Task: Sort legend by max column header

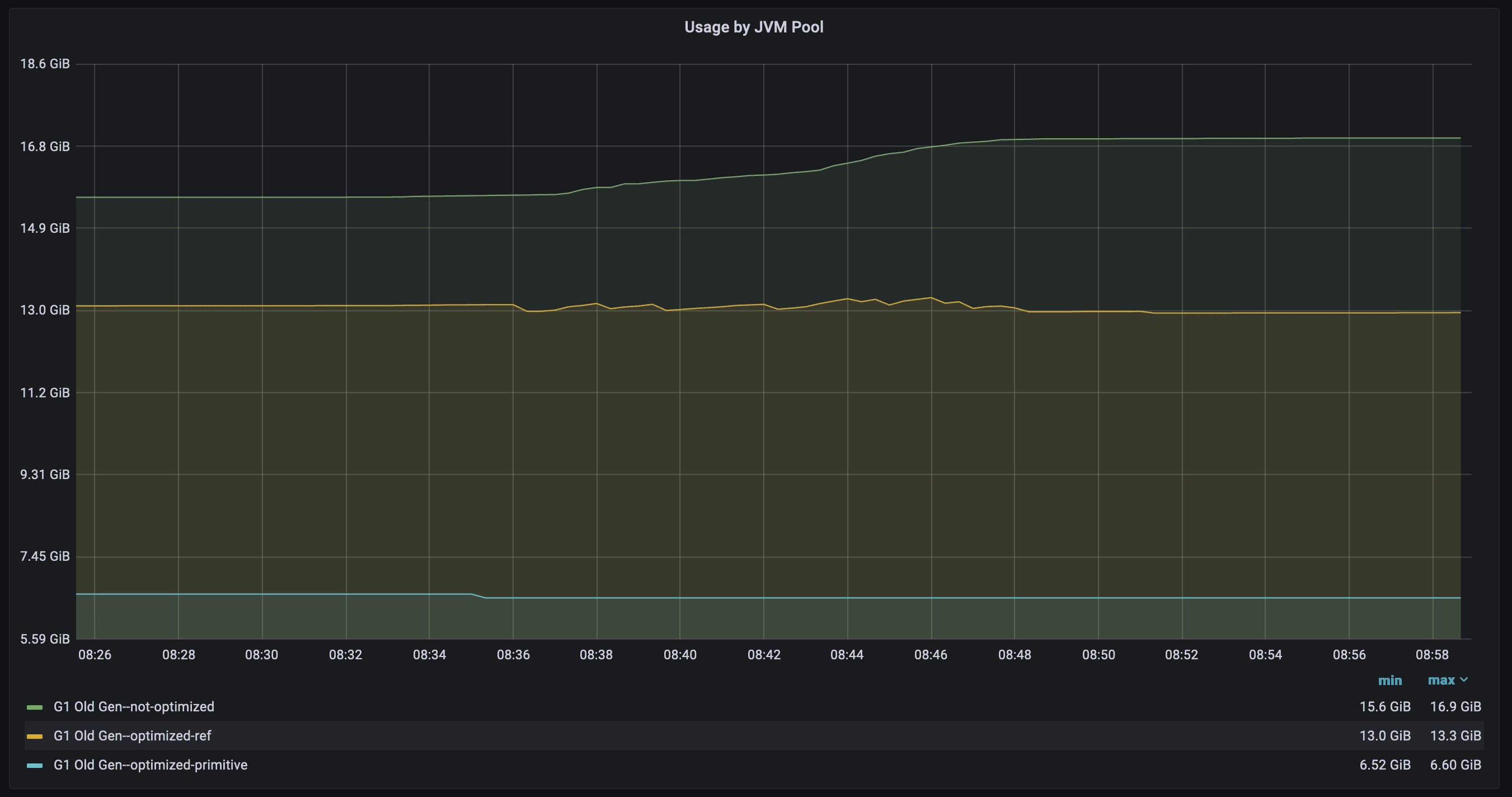Action: point(1441,681)
